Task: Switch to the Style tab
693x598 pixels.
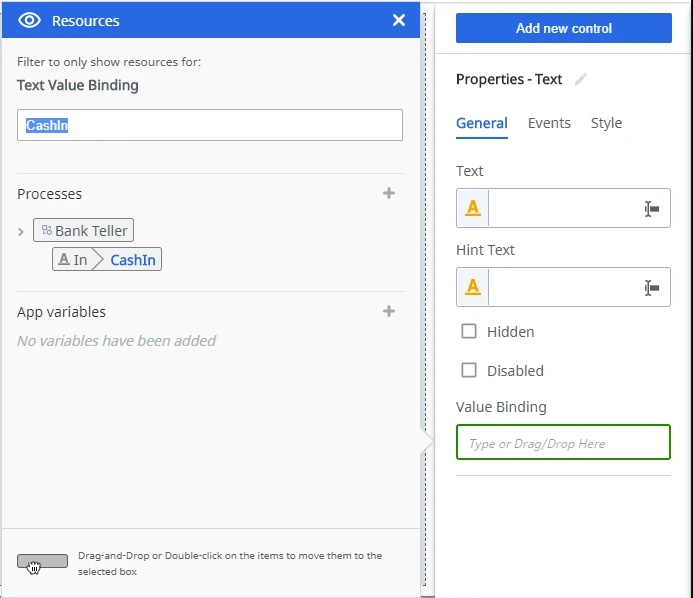Action: coord(606,123)
